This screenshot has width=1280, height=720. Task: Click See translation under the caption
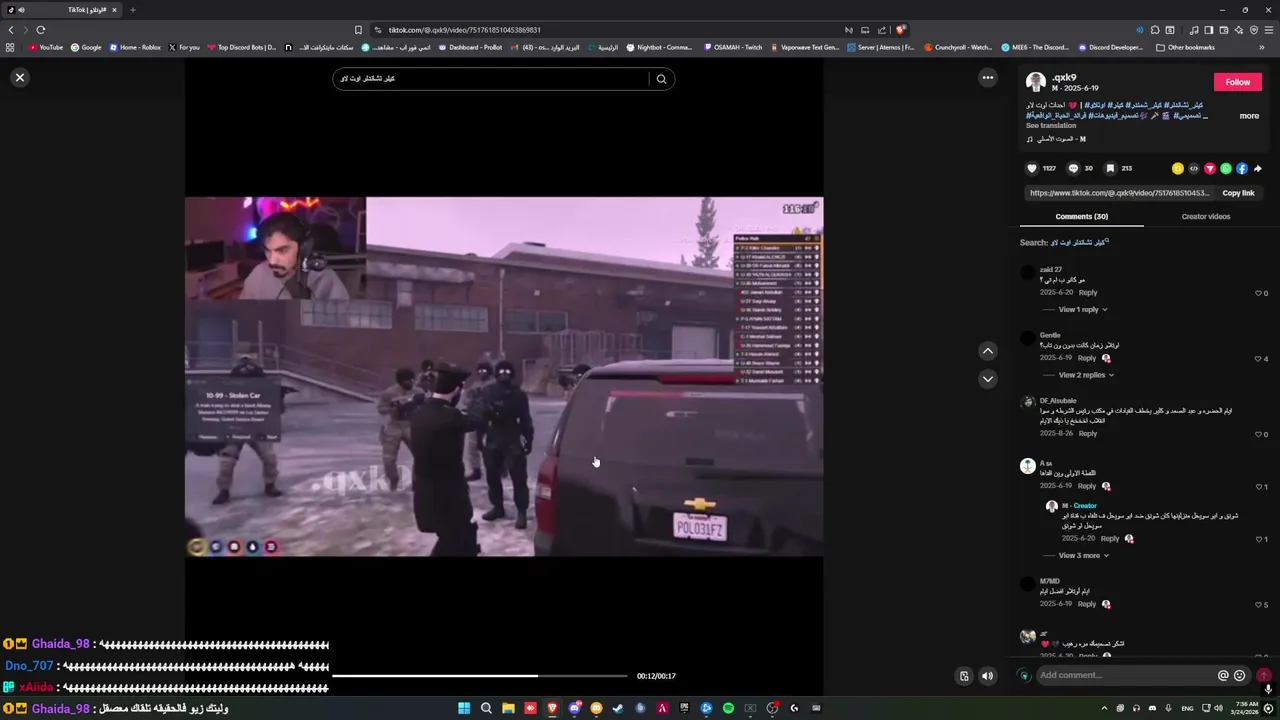(x=1051, y=126)
